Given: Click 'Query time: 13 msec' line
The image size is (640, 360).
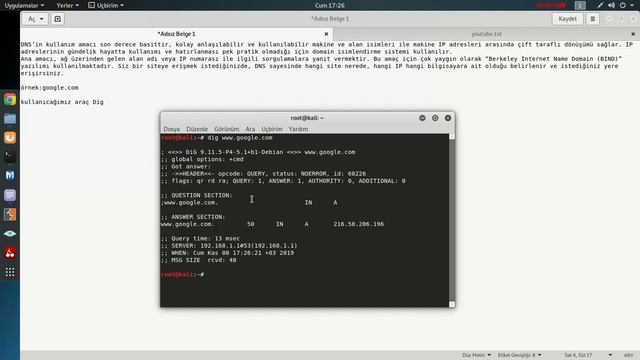Looking at the screenshot, I should click(200, 238).
